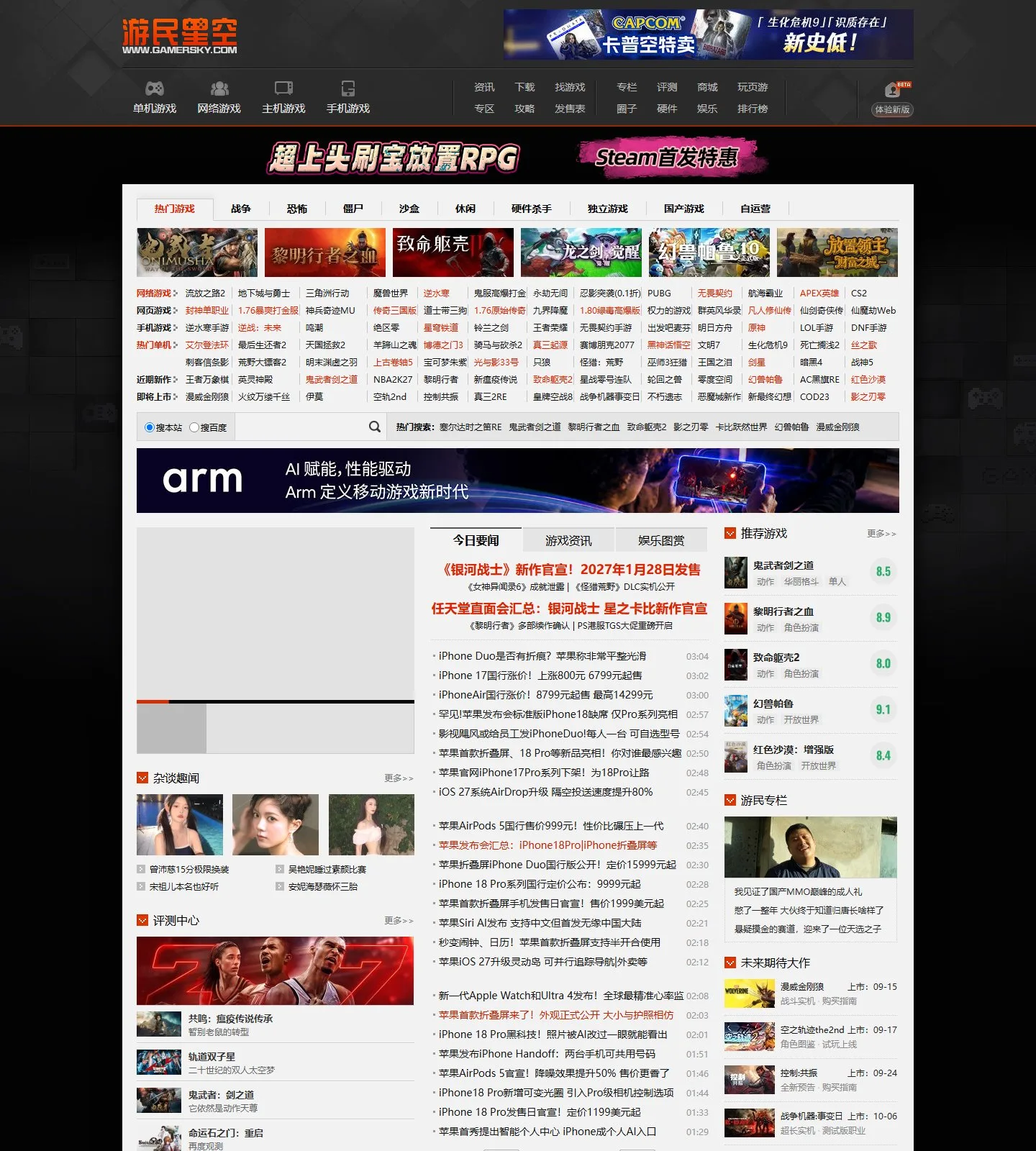Screen dimensions: 1036x1151
Task: Open 曾沛慈15分极限换装 photo thumbnail
Action: (x=180, y=824)
